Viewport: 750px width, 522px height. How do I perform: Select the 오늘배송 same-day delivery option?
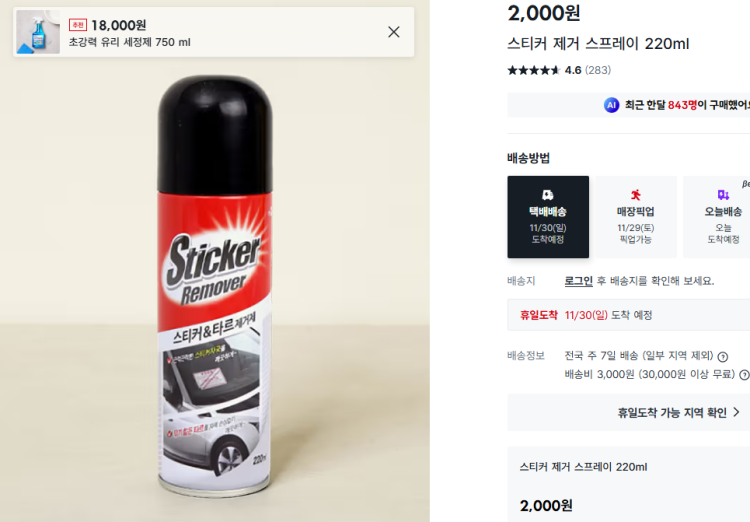click(x=722, y=216)
